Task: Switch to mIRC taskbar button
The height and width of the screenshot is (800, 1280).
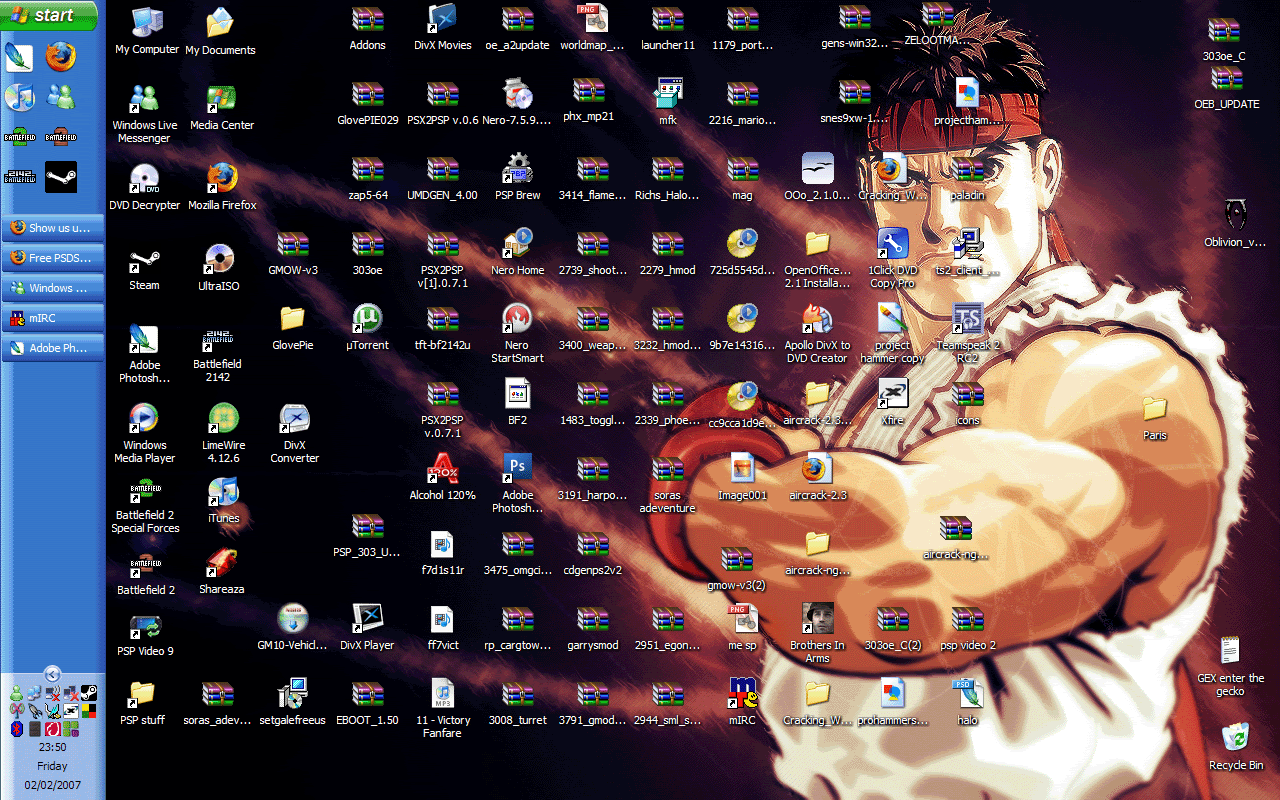Action: pyautogui.click(x=53, y=318)
